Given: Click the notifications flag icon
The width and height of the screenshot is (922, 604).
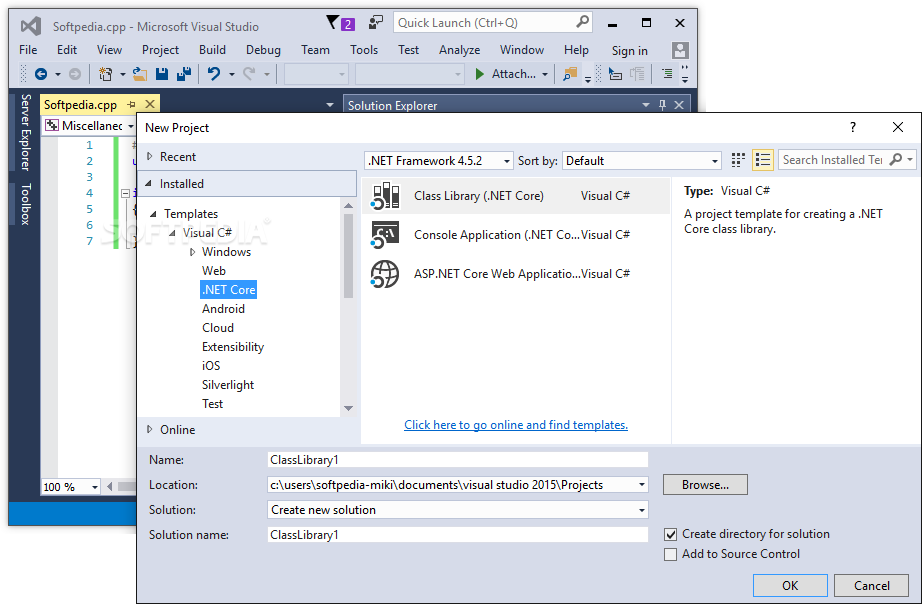Looking at the screenshot, I should 333,23.
